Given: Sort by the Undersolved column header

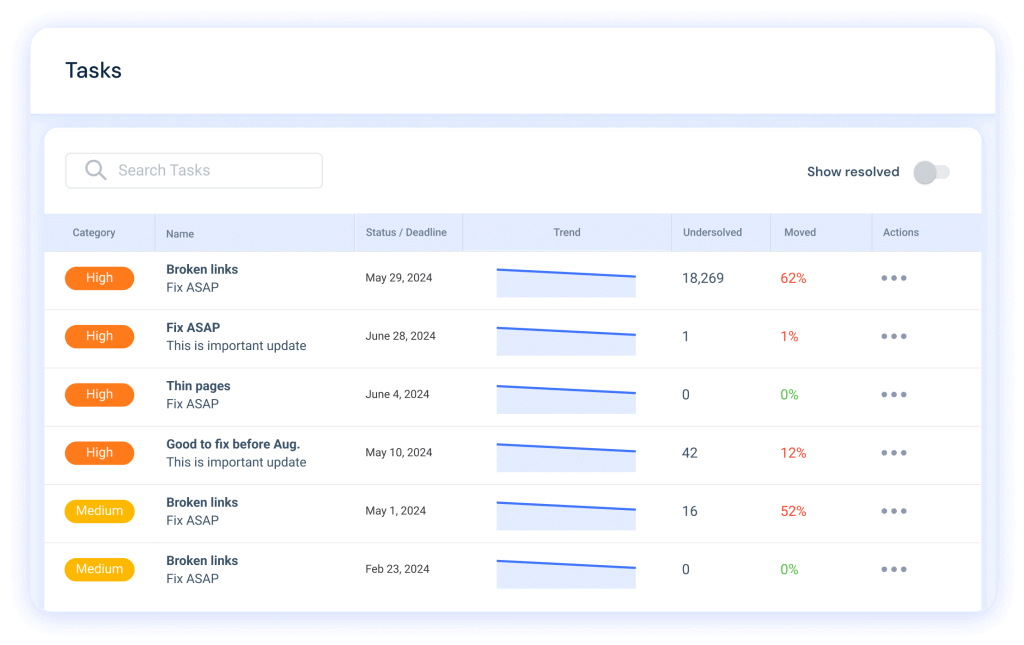Looking at the screenshot, I should [714, 232].
